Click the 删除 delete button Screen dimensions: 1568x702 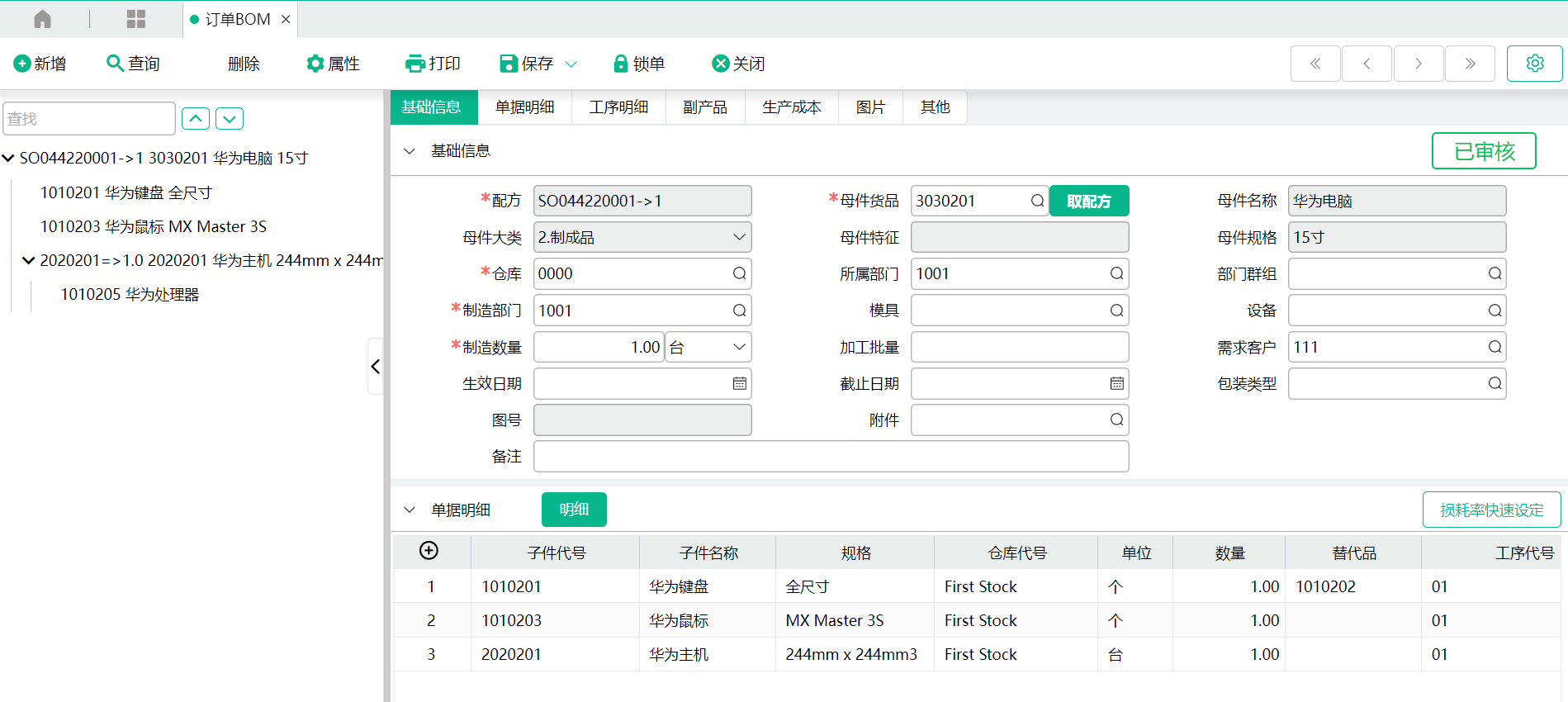click(x=244, y=64)
